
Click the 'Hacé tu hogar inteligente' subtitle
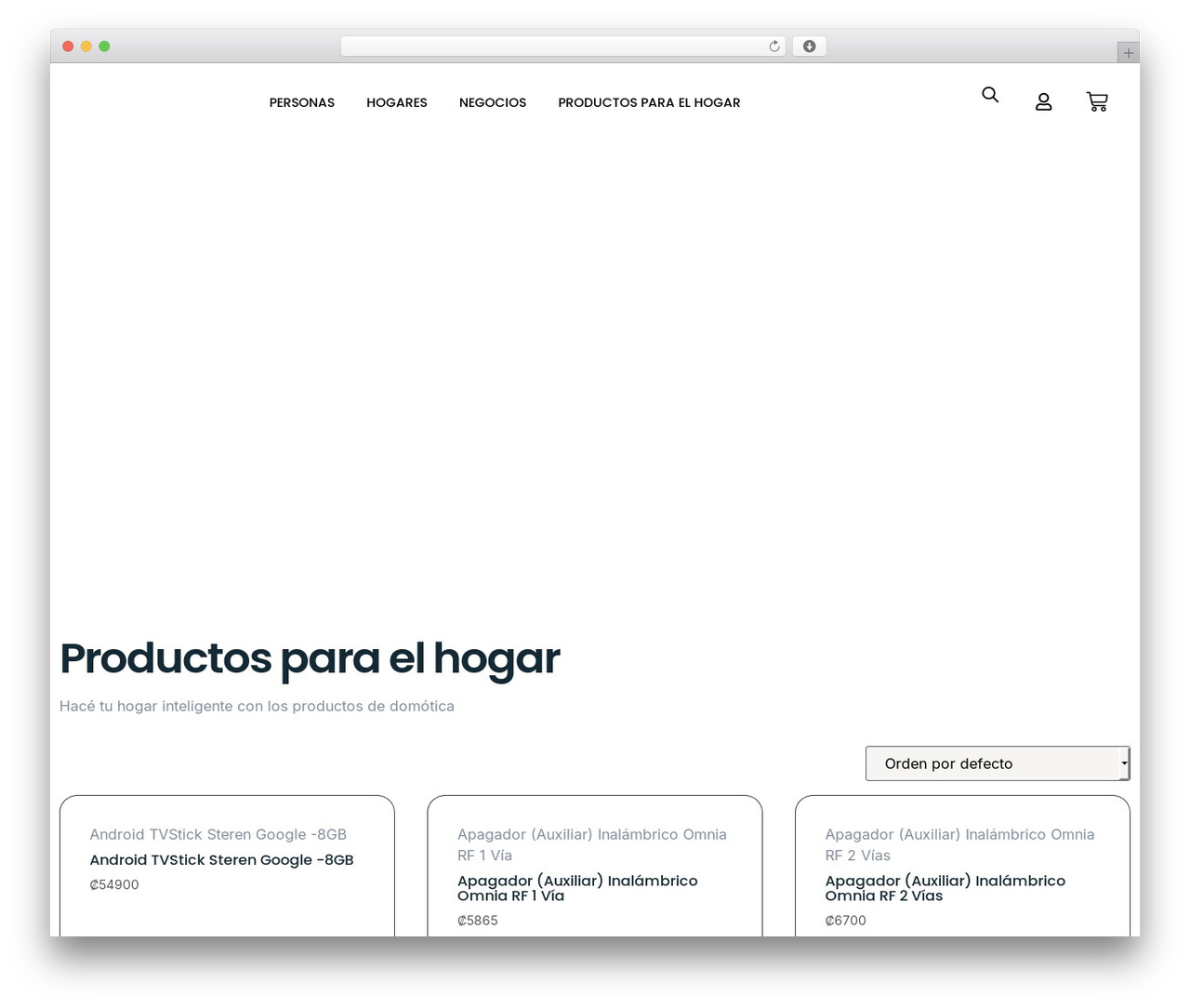[x=257, y=707]
